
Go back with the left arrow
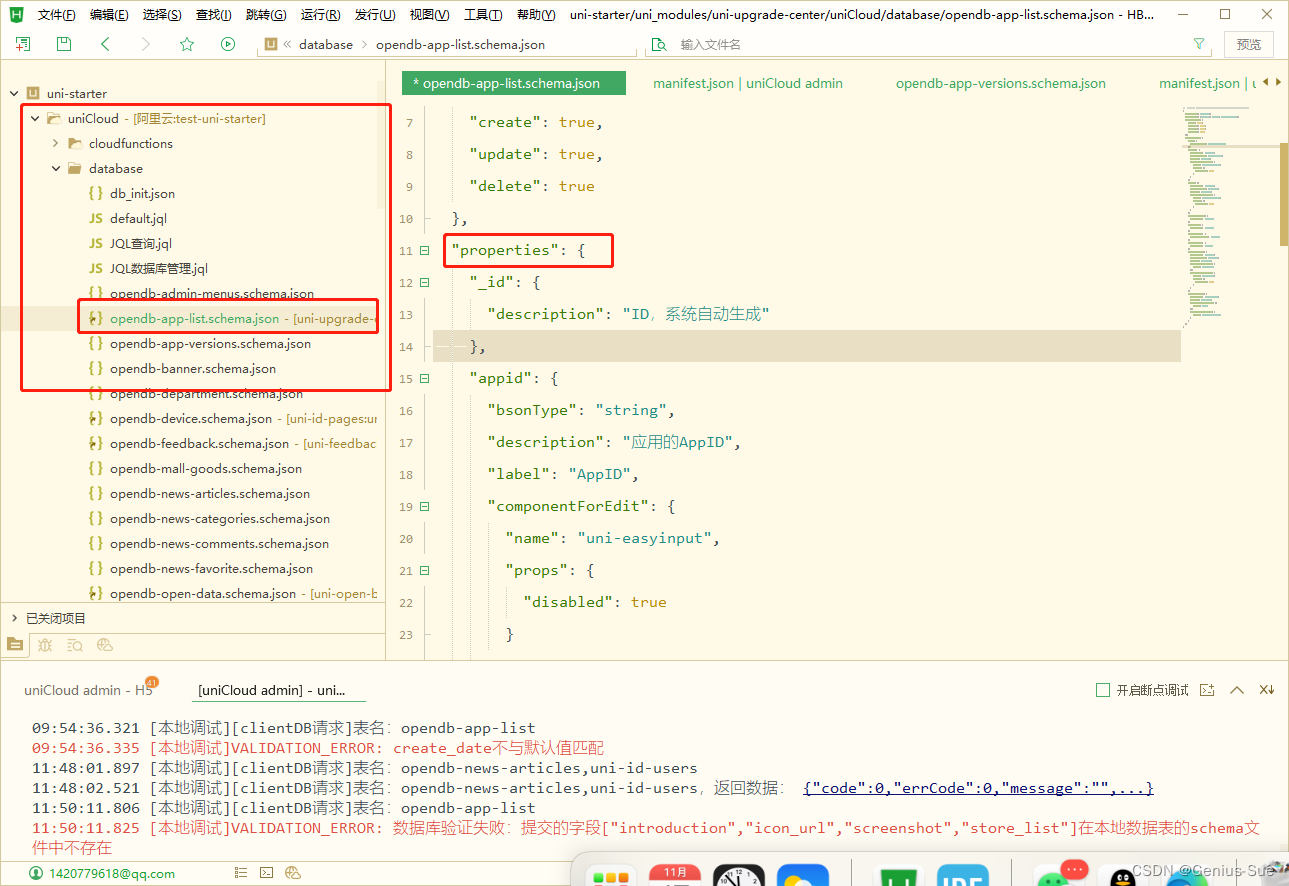click(x=105, y=44)
